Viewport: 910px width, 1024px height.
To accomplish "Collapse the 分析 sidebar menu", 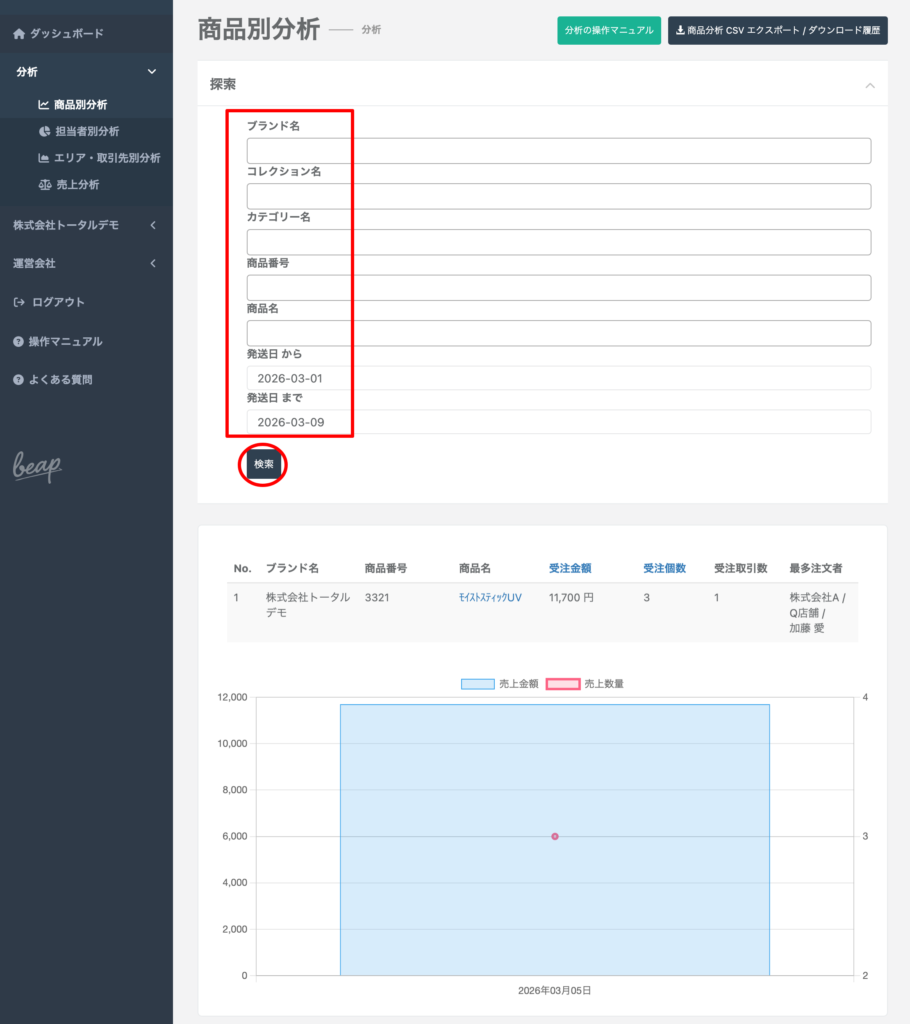I will [x=152, y=72].
